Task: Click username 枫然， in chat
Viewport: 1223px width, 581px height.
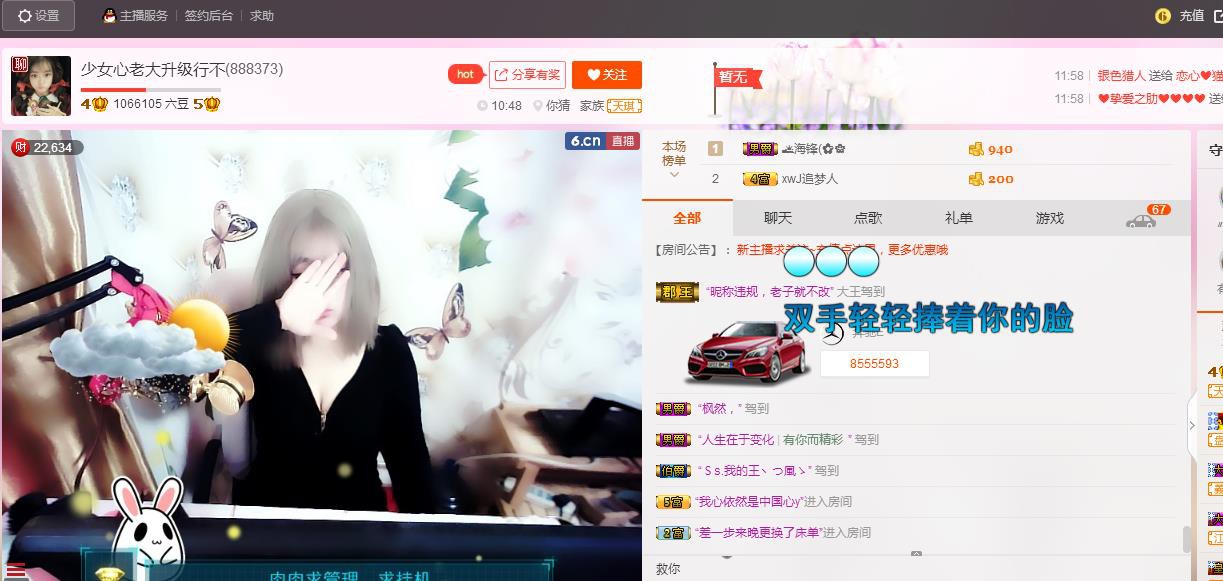Action: coord(719,408)
